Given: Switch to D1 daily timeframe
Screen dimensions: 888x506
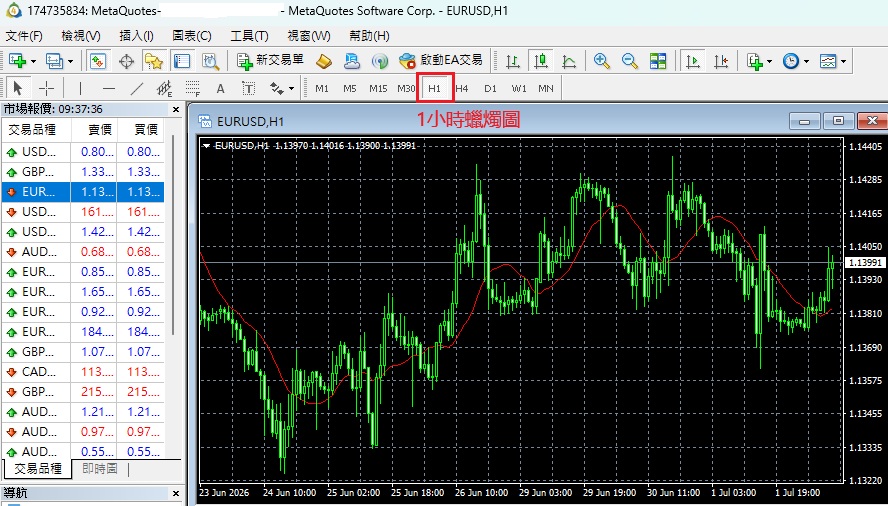Looking at the screenshot, I should click(490, 88).
